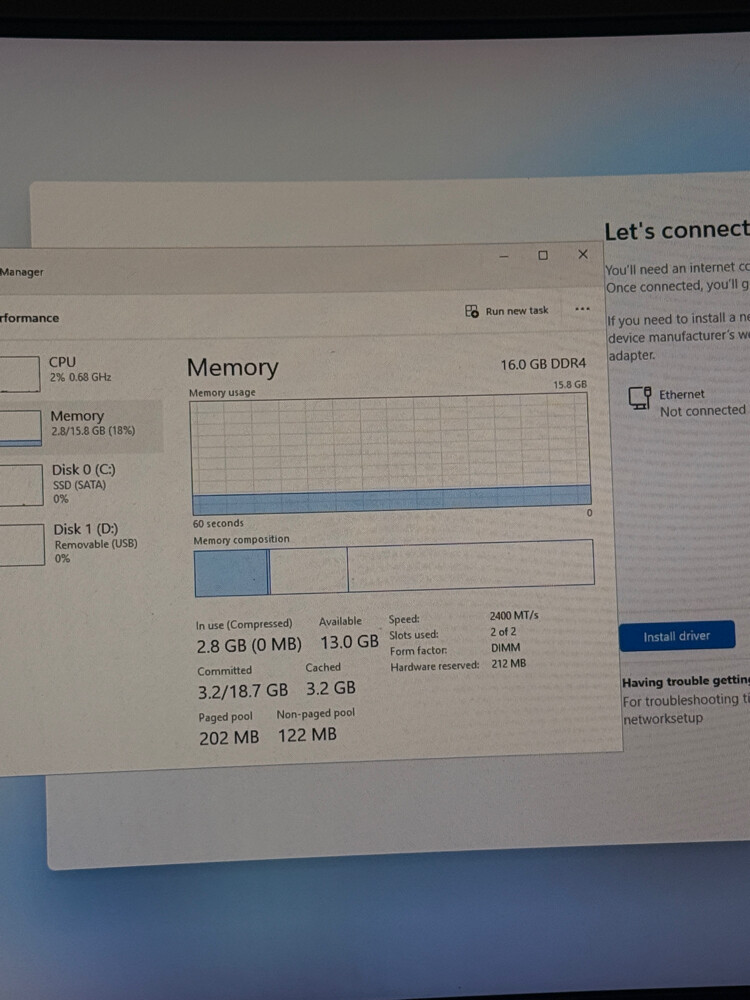Open the three-dot more options menu
Screen dimensions: 750x1000
pos(582,309)
